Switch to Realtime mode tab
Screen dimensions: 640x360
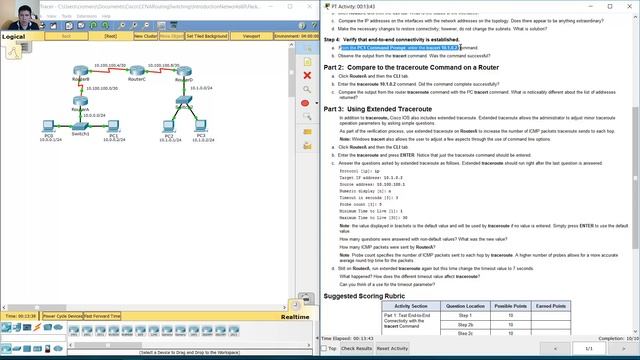[x=295, y=317]
